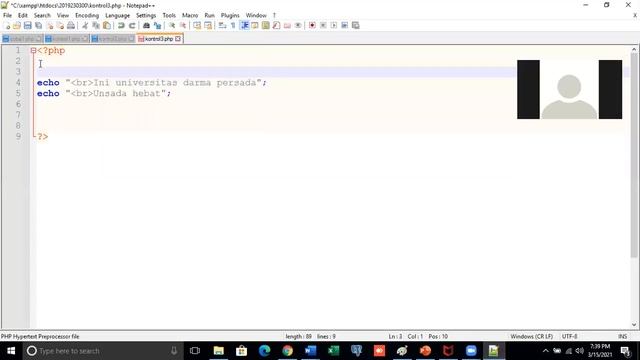Open the User Defined Language dialog icon

pos(255,25)
